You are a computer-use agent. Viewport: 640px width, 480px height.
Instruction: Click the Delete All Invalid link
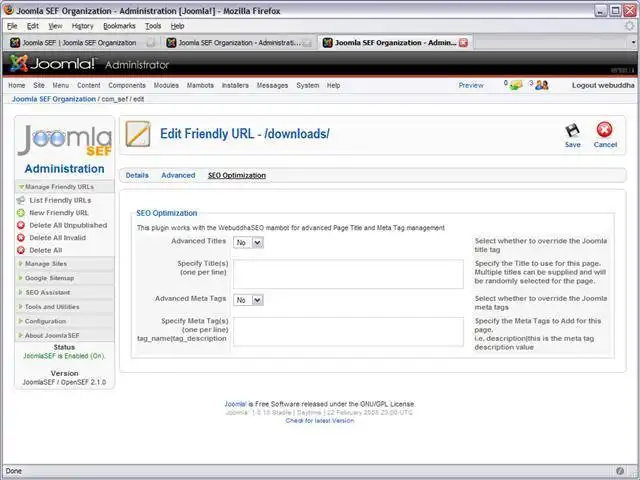(58, 238)
